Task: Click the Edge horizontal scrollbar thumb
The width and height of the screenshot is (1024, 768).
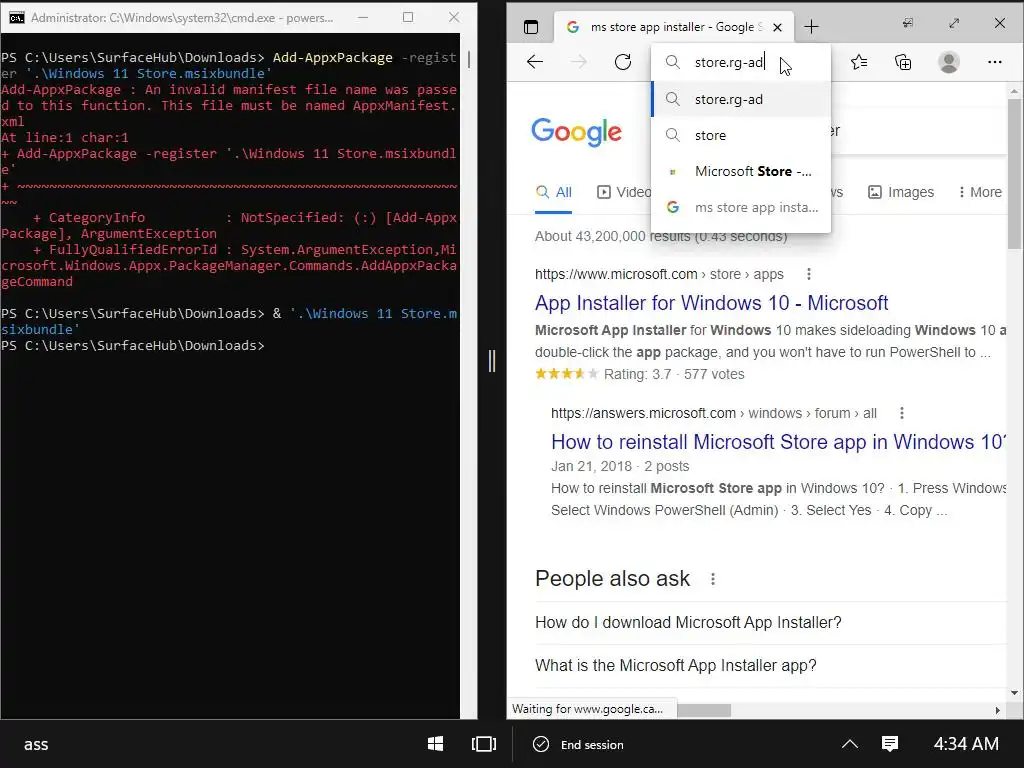Action: pos(704,710)
